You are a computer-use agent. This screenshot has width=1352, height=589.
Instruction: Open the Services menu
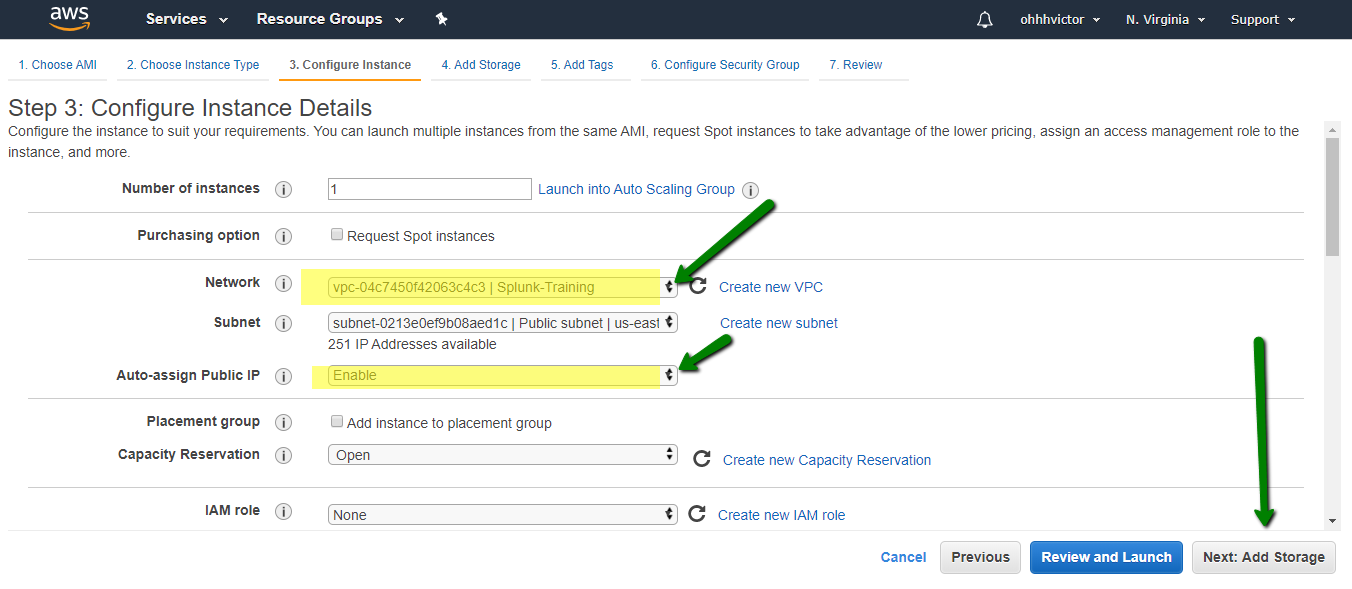pyautogui.click(x=186, y=19)
